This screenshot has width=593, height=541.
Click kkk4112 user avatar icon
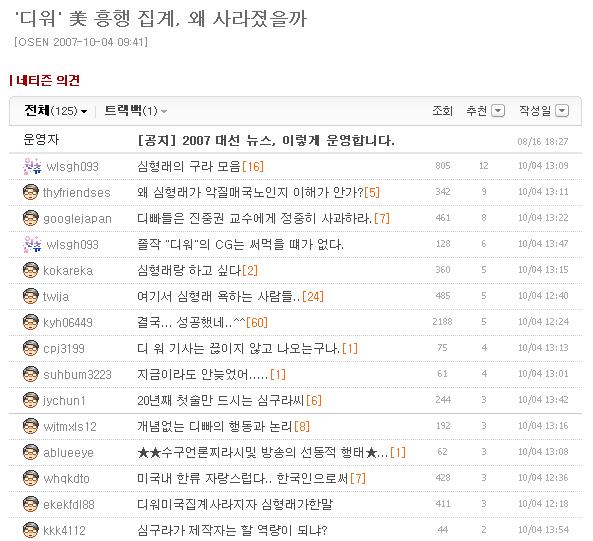click(31, 530)
